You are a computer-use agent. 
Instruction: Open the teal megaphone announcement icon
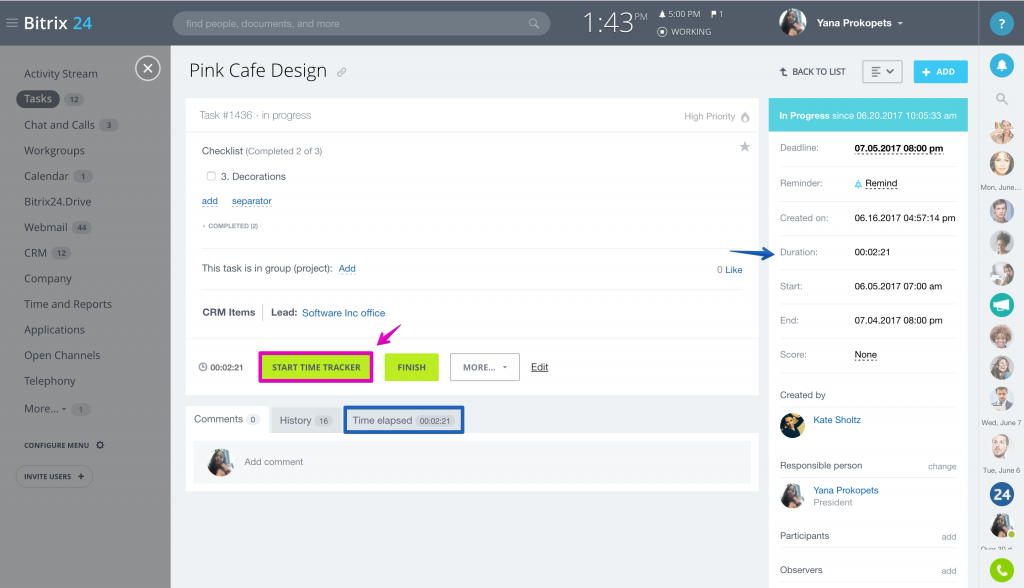pos(1002,305)
